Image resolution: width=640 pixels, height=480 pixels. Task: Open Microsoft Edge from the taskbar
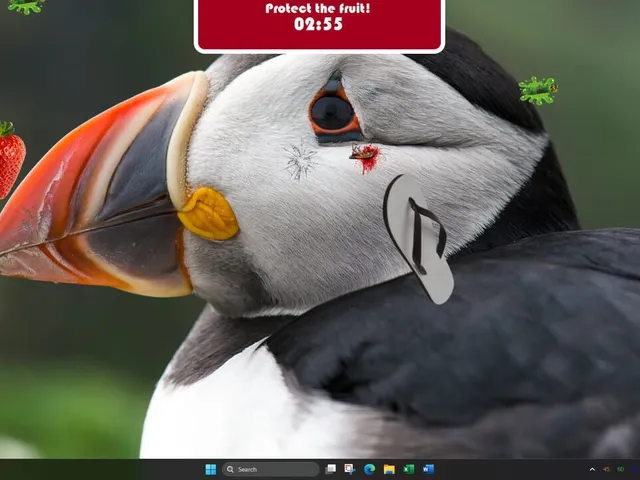pos(369,469)
